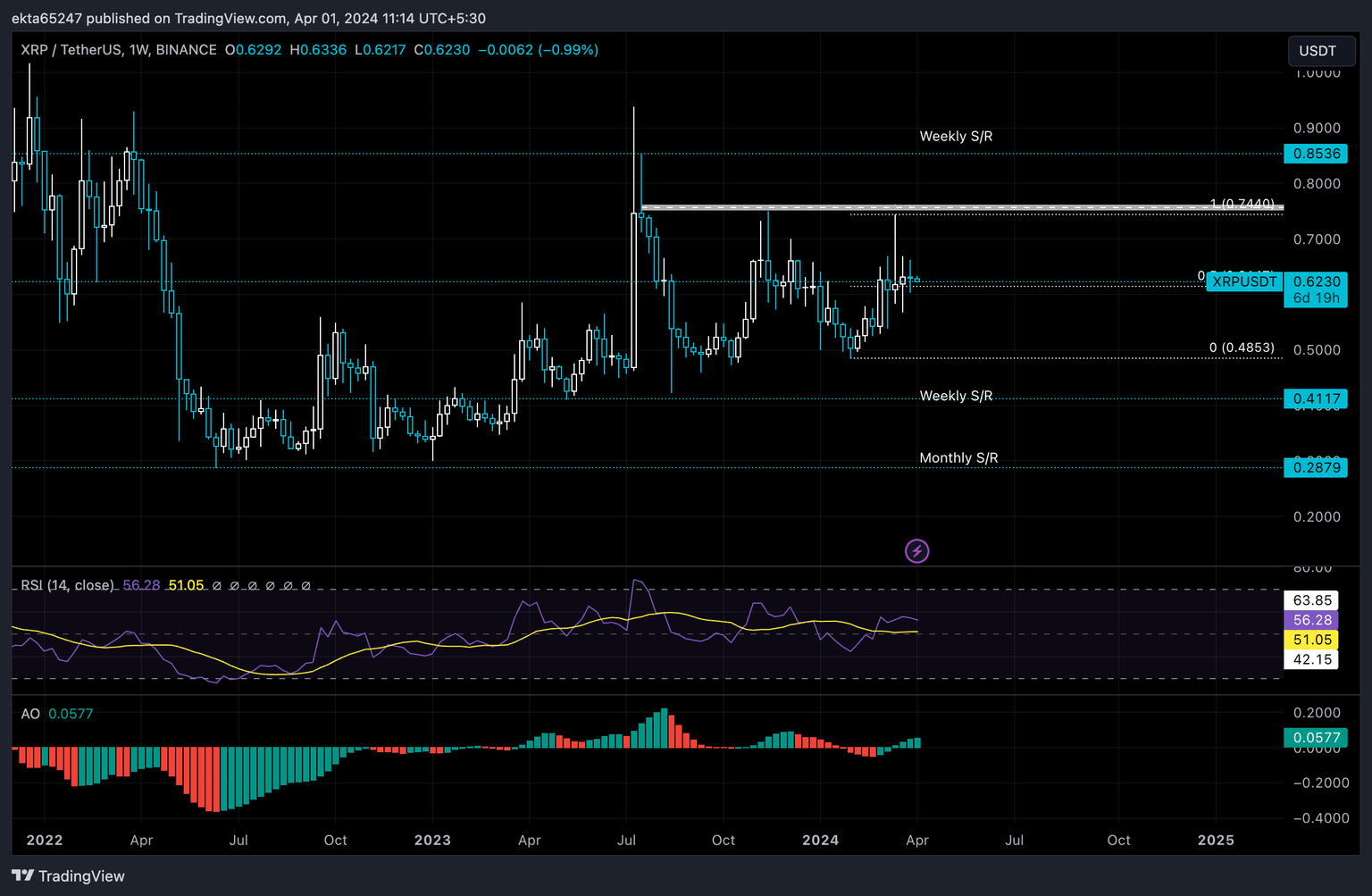This screenshot has height=896, width=1372.
Task: Click the third ø symbol in RSI legend
Action: point(252,585)
